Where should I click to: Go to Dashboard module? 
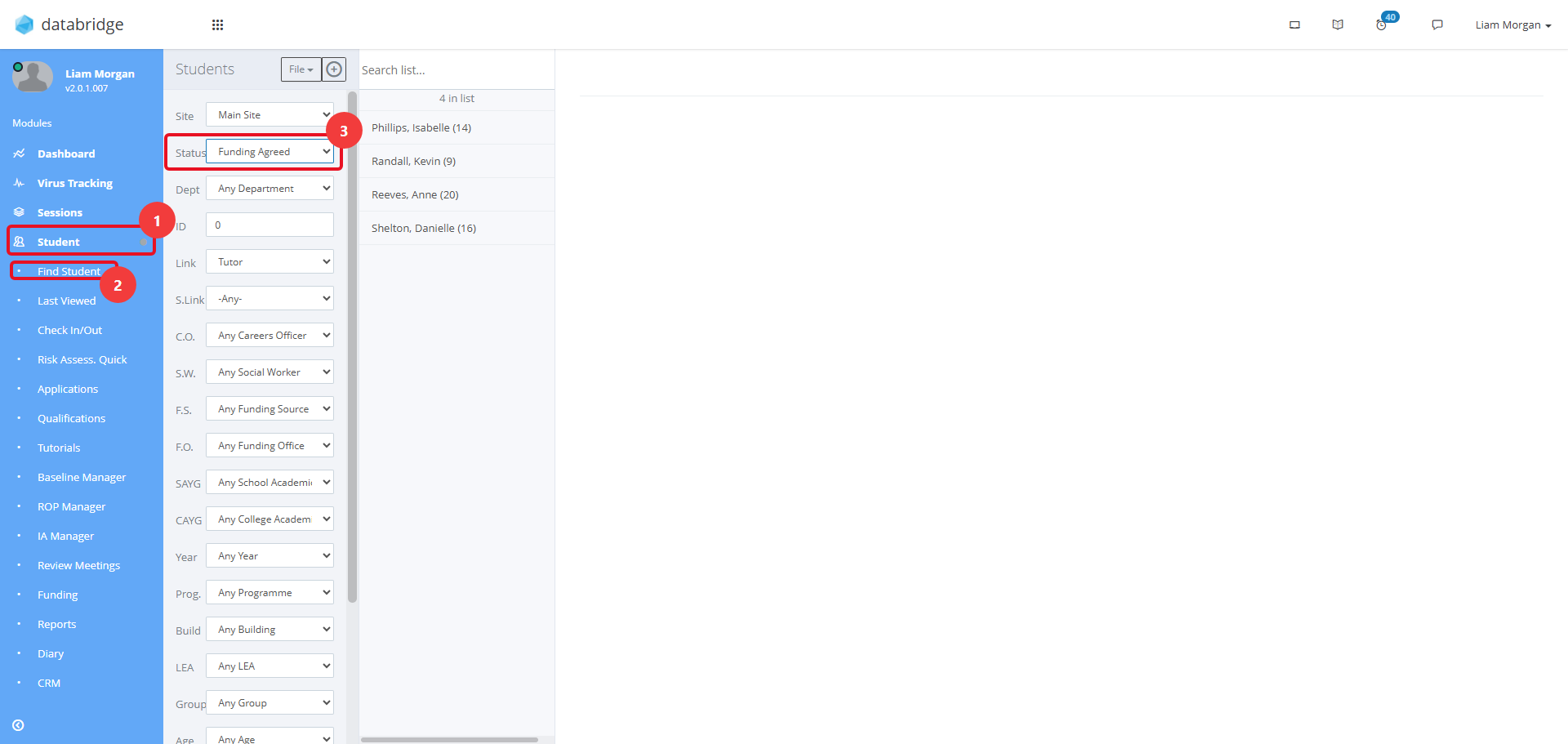(66, 154)
